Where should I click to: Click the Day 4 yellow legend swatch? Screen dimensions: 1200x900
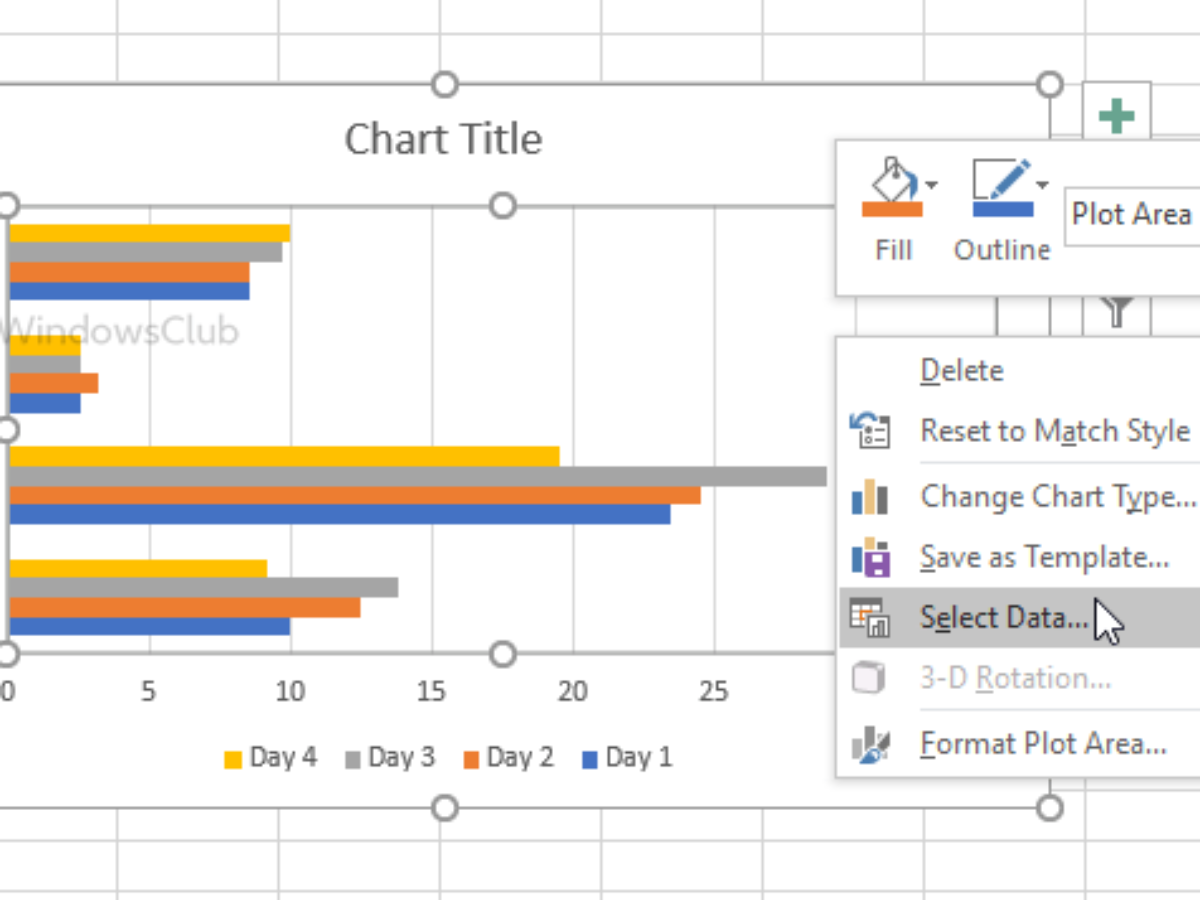(233, 760)
